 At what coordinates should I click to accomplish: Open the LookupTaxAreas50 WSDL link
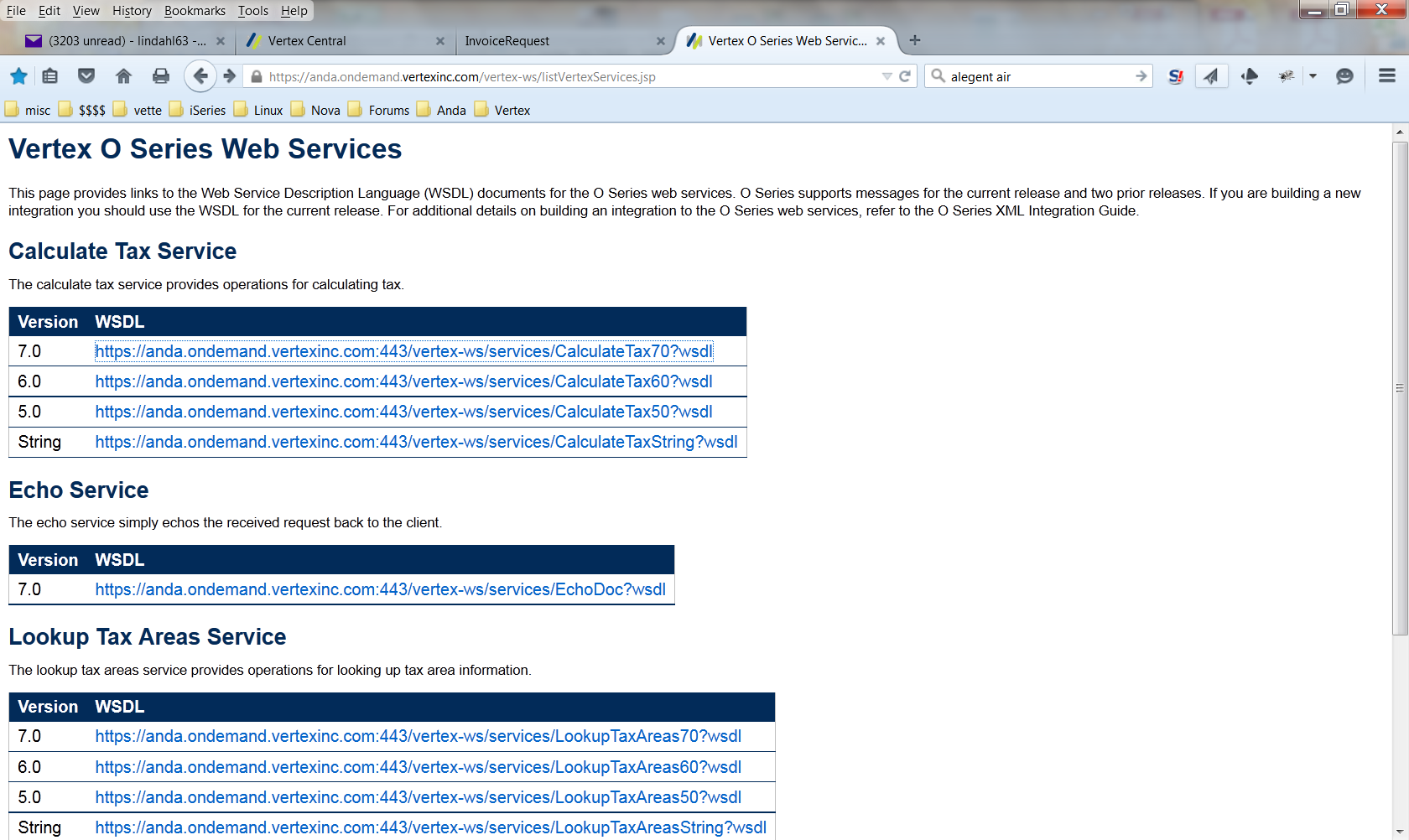pos(418,797)
